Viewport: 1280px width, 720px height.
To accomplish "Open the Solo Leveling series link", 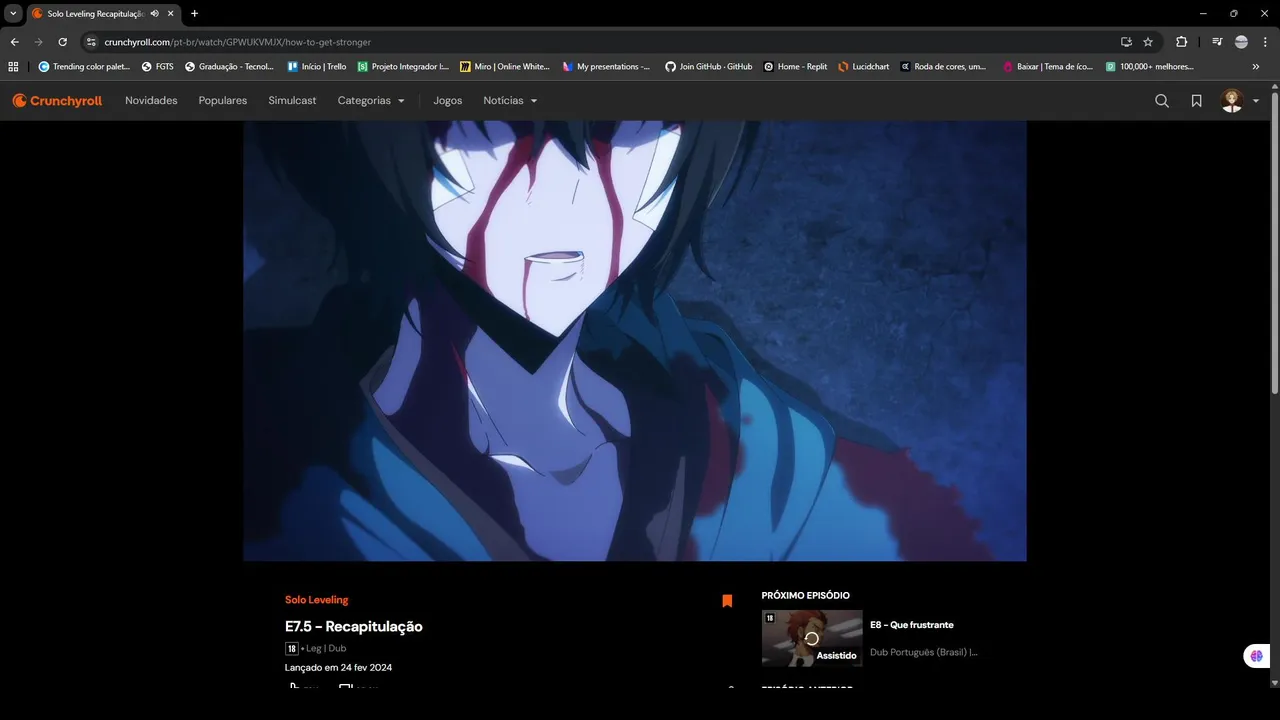I will pyautogui.click(x=317, y=600).
